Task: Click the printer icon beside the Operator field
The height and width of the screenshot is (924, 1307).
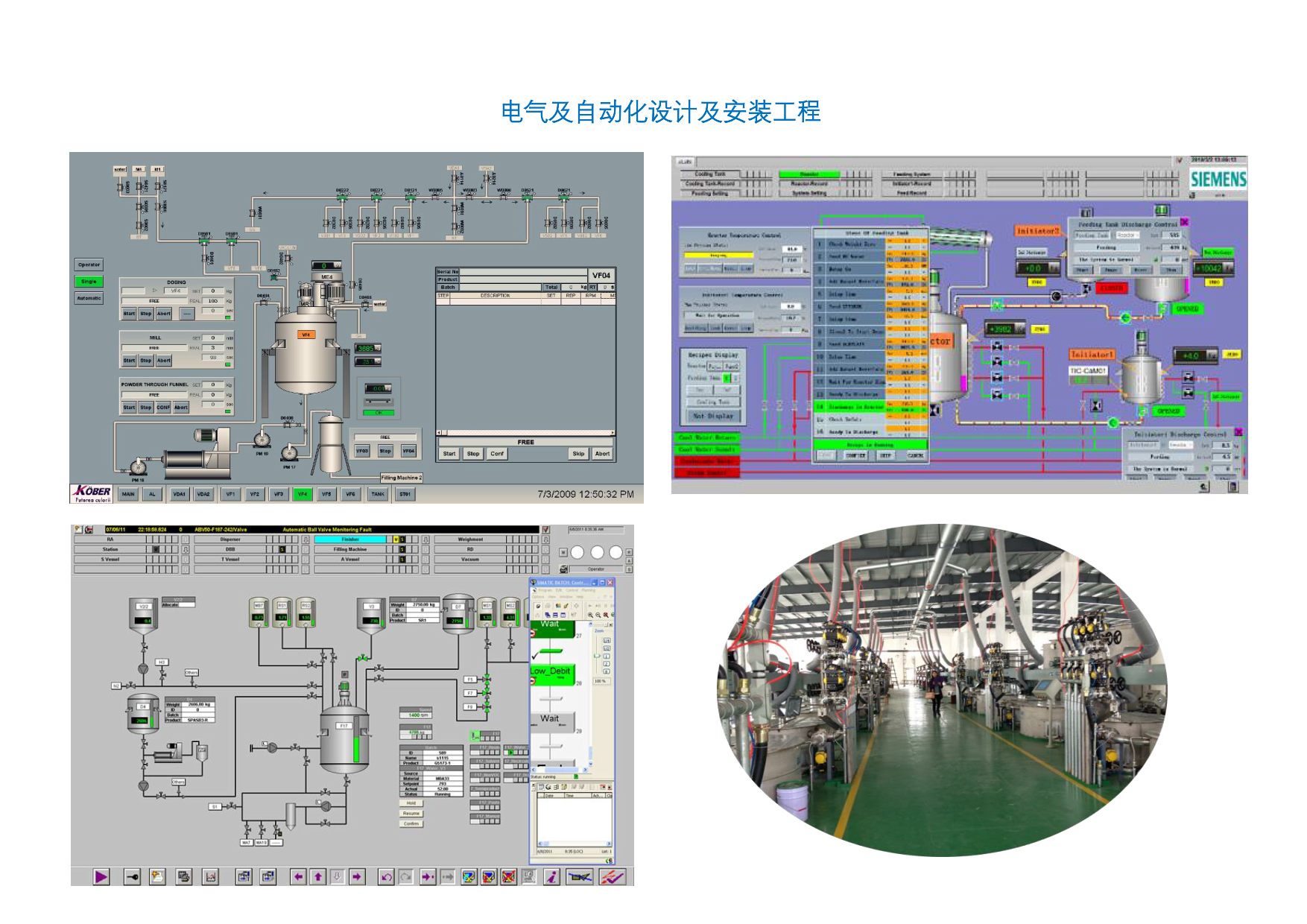Action: tap(564, 569)
